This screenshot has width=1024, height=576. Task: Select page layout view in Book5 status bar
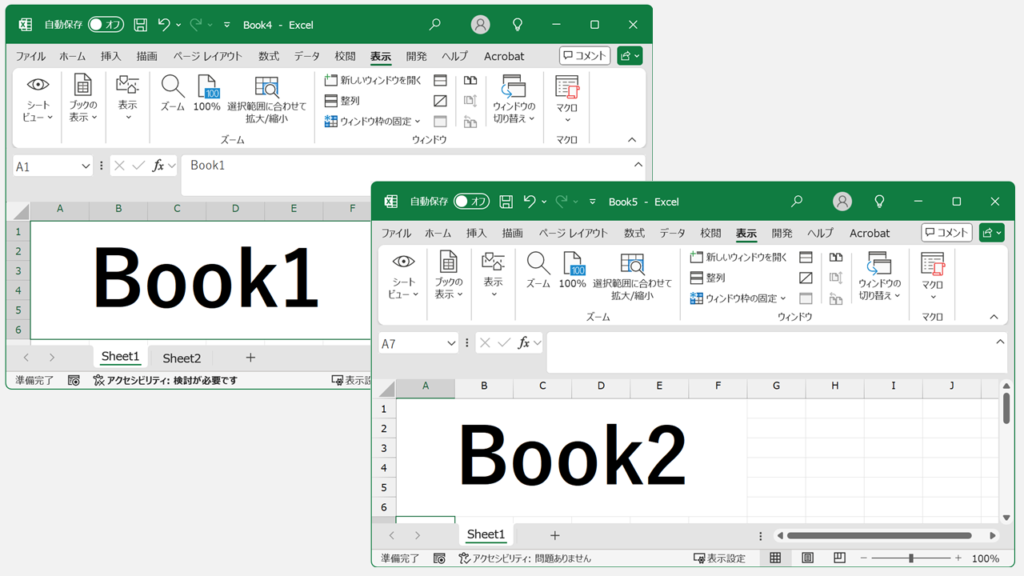click(x=807, y=558)
